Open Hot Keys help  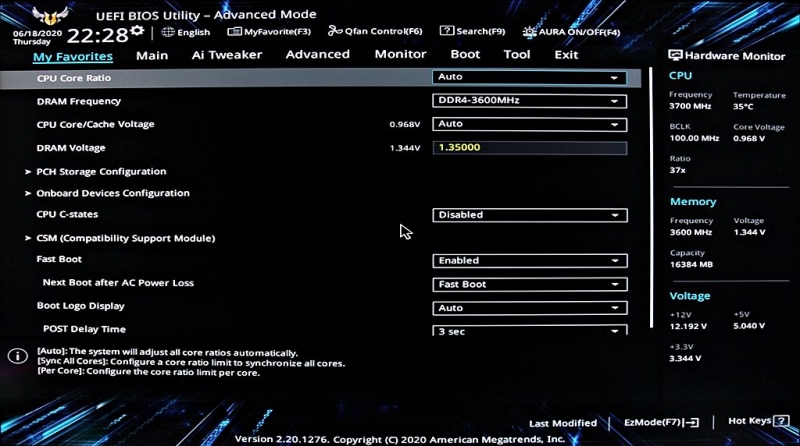point(759,420)
